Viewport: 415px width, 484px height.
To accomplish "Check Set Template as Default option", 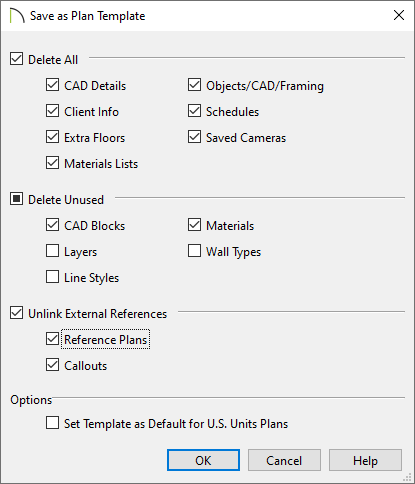I will coord(53,423).
